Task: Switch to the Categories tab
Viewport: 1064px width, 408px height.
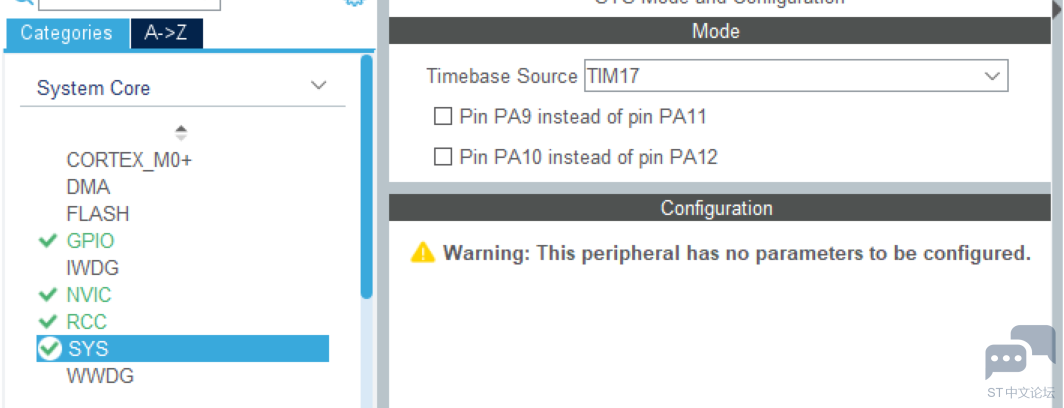Action: (x=67, y=33)
